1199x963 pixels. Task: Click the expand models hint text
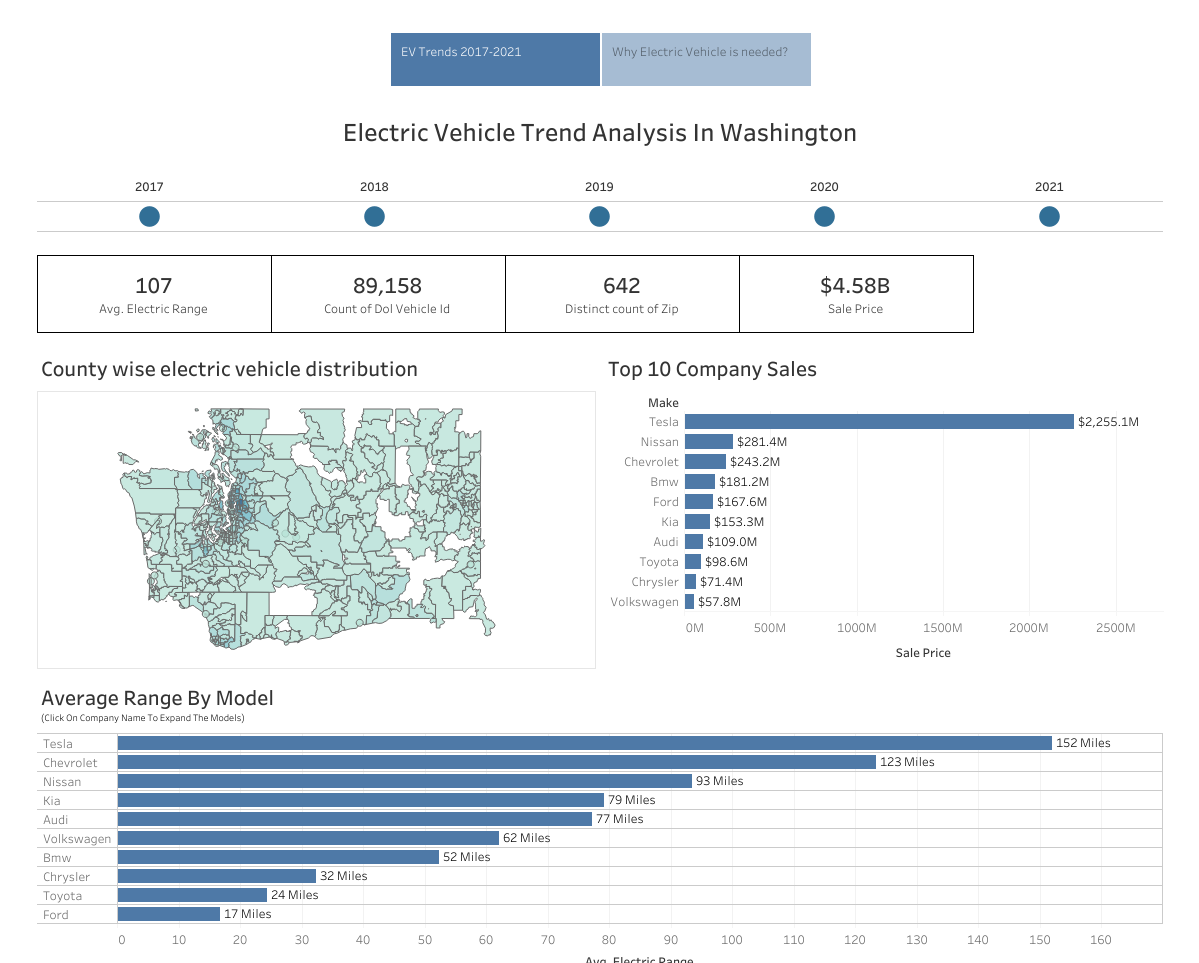tap(143, 718)
